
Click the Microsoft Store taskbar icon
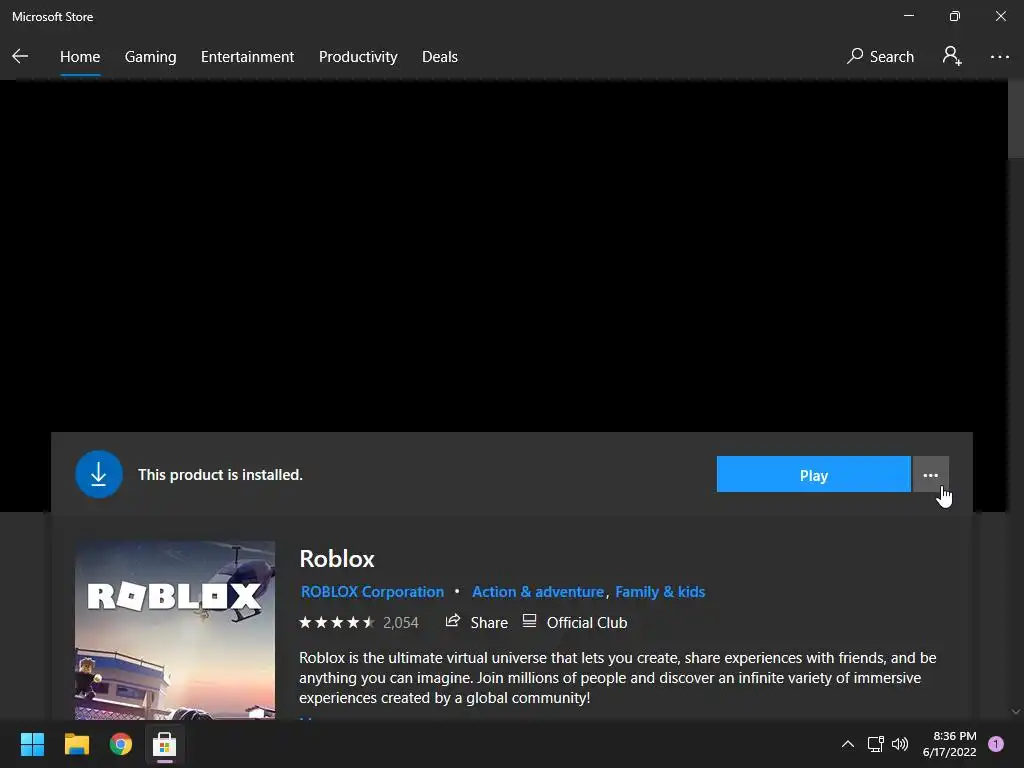tap(165, 744)
